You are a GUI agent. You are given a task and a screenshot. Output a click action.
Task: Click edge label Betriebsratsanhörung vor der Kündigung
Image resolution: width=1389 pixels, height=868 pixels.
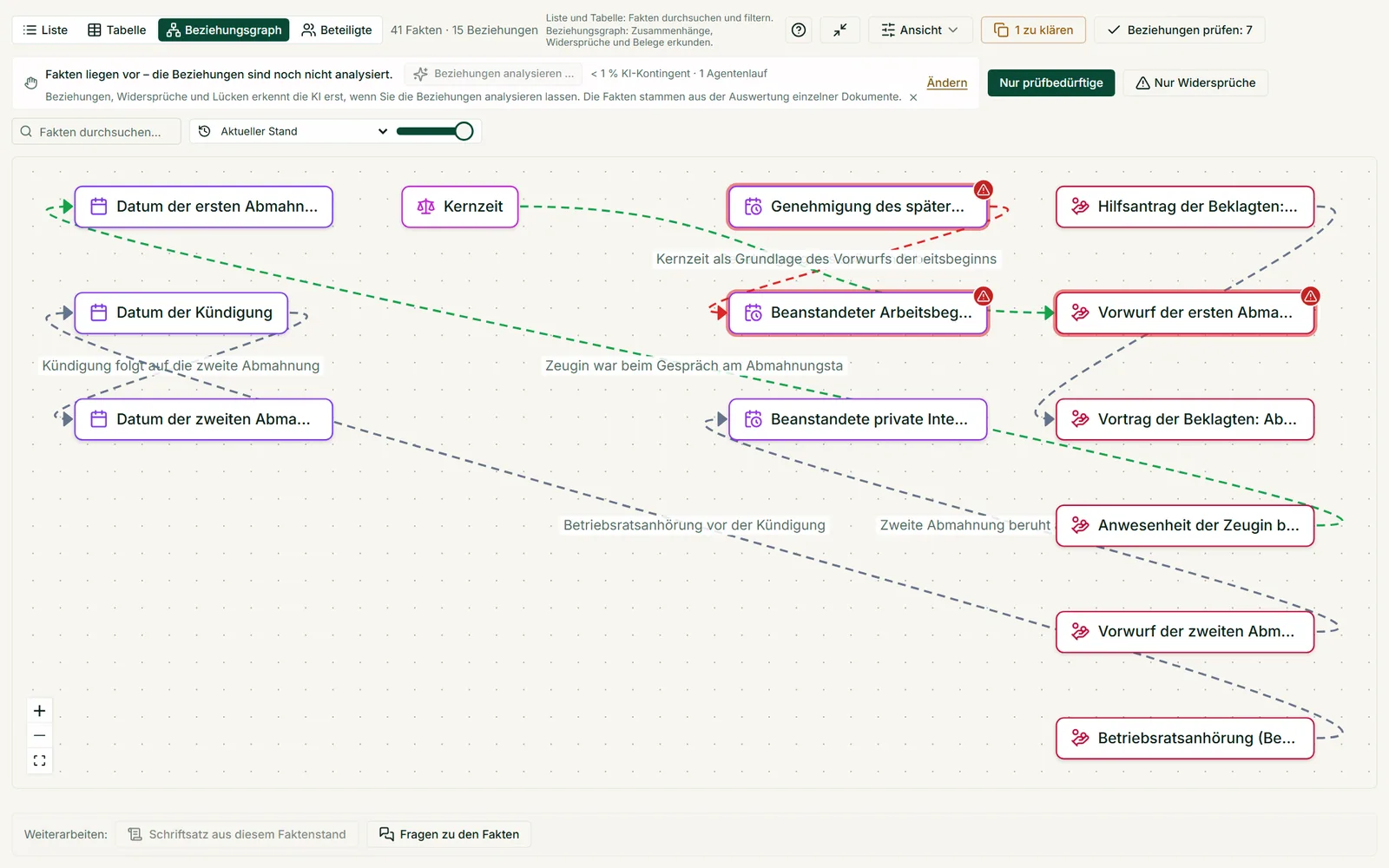694,525
